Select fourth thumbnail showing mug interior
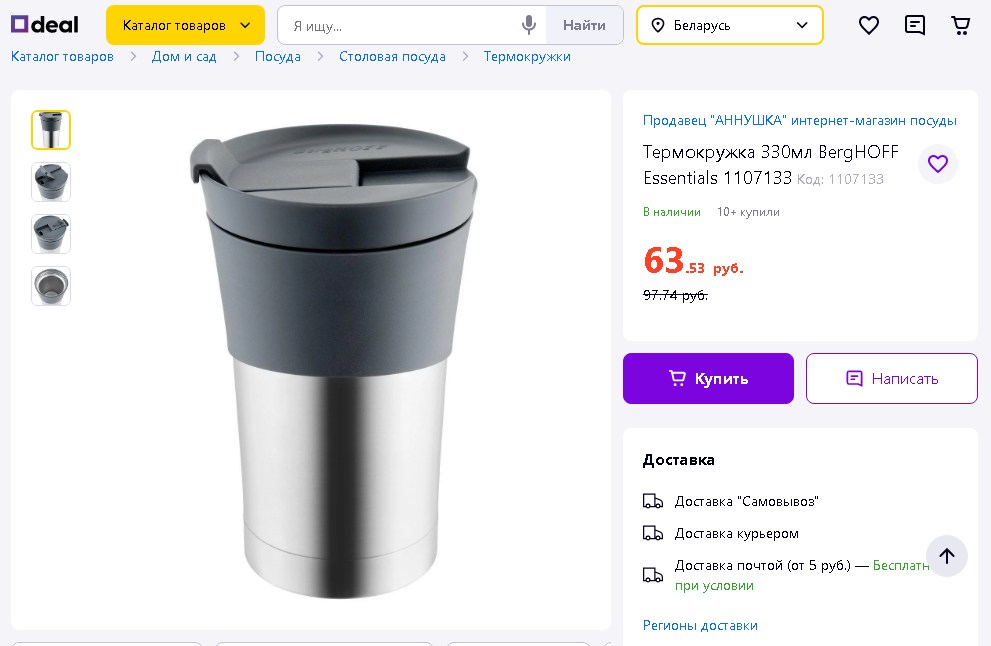Screen dimensions: 991x646 click(51, 286)
